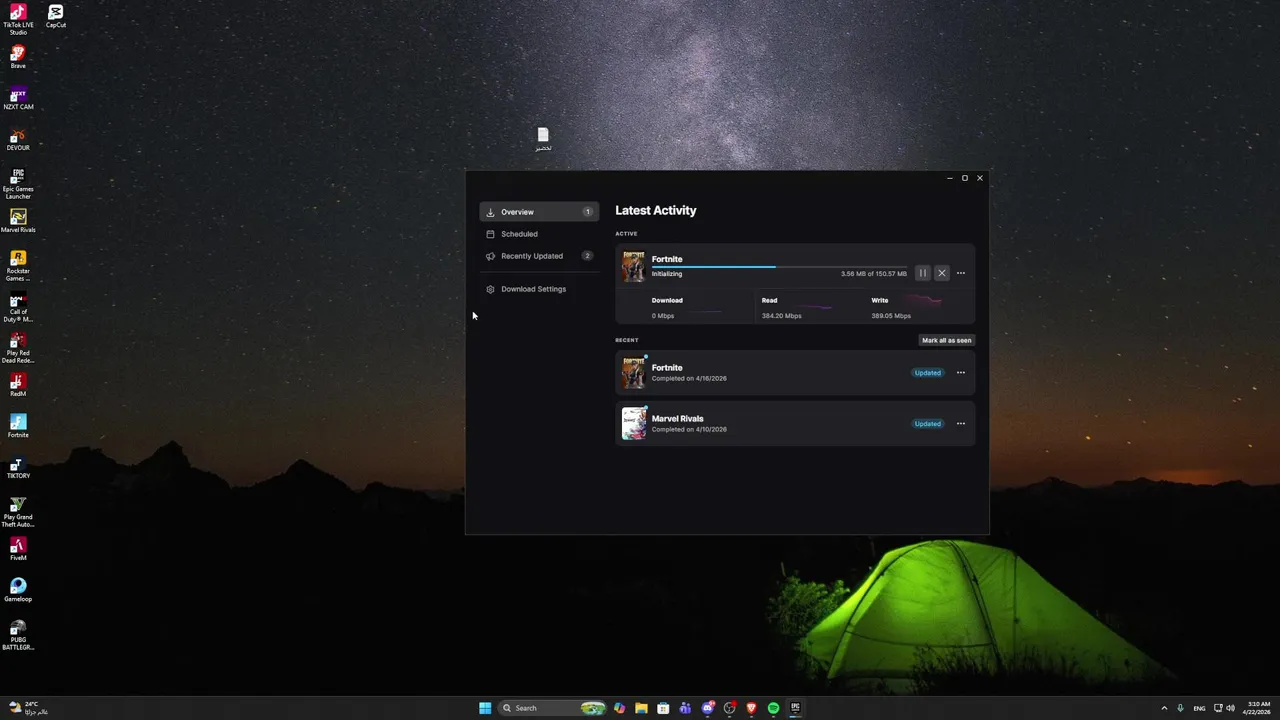The height and width of the screenshot is (720, 1280).
Task: Open Epic Games Launcher taskbar icon
Action: pos(795,708)
